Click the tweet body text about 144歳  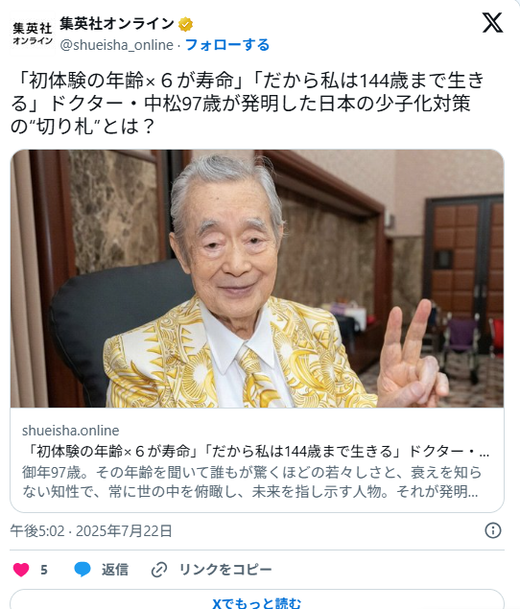249,103
